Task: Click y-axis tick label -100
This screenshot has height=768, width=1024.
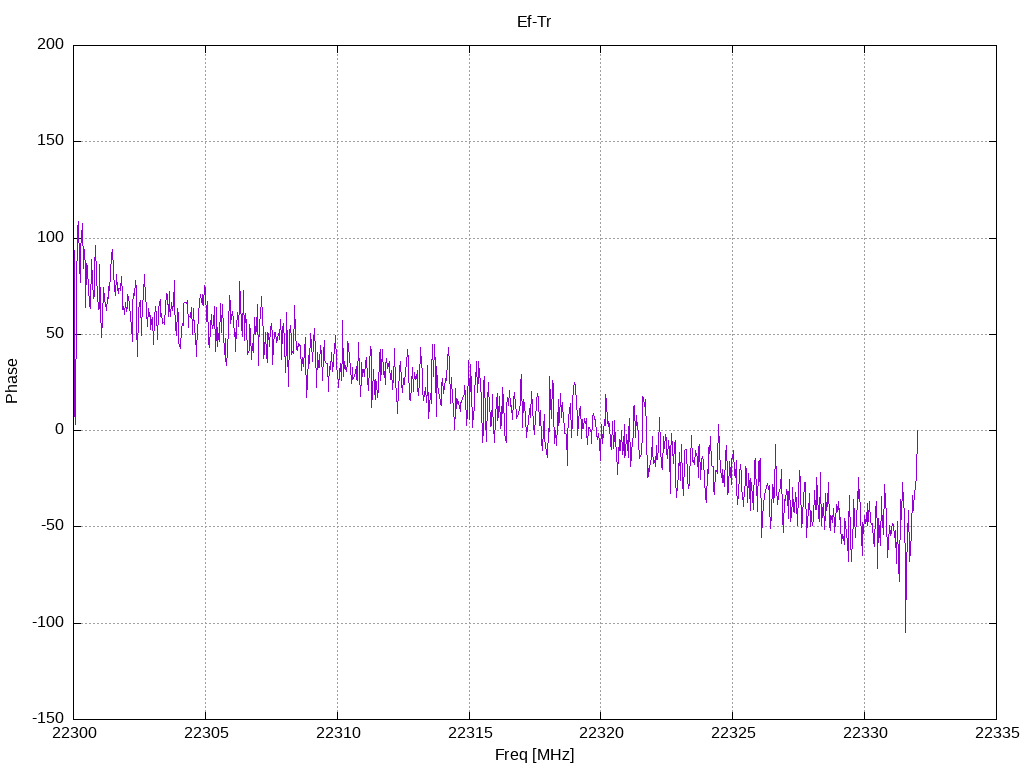Action: coord(48,622)
